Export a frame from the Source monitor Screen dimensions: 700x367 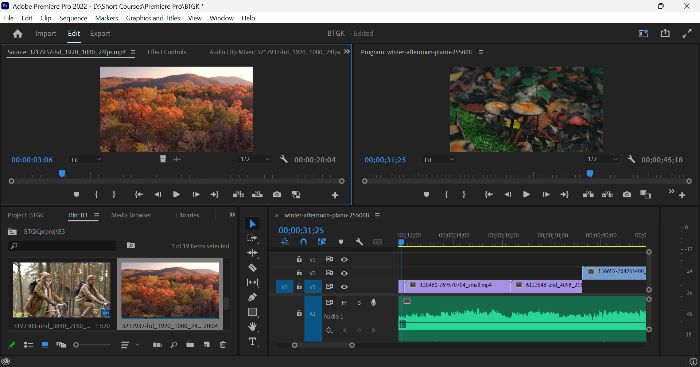pos(277,195)
